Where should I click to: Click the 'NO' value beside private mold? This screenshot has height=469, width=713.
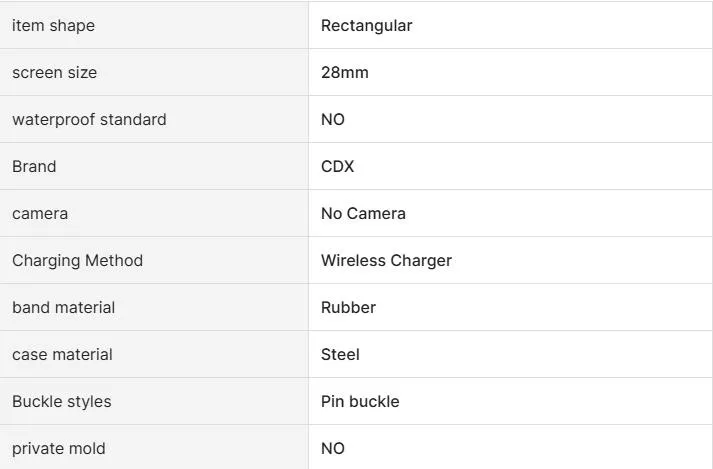[x=332, y=449]
